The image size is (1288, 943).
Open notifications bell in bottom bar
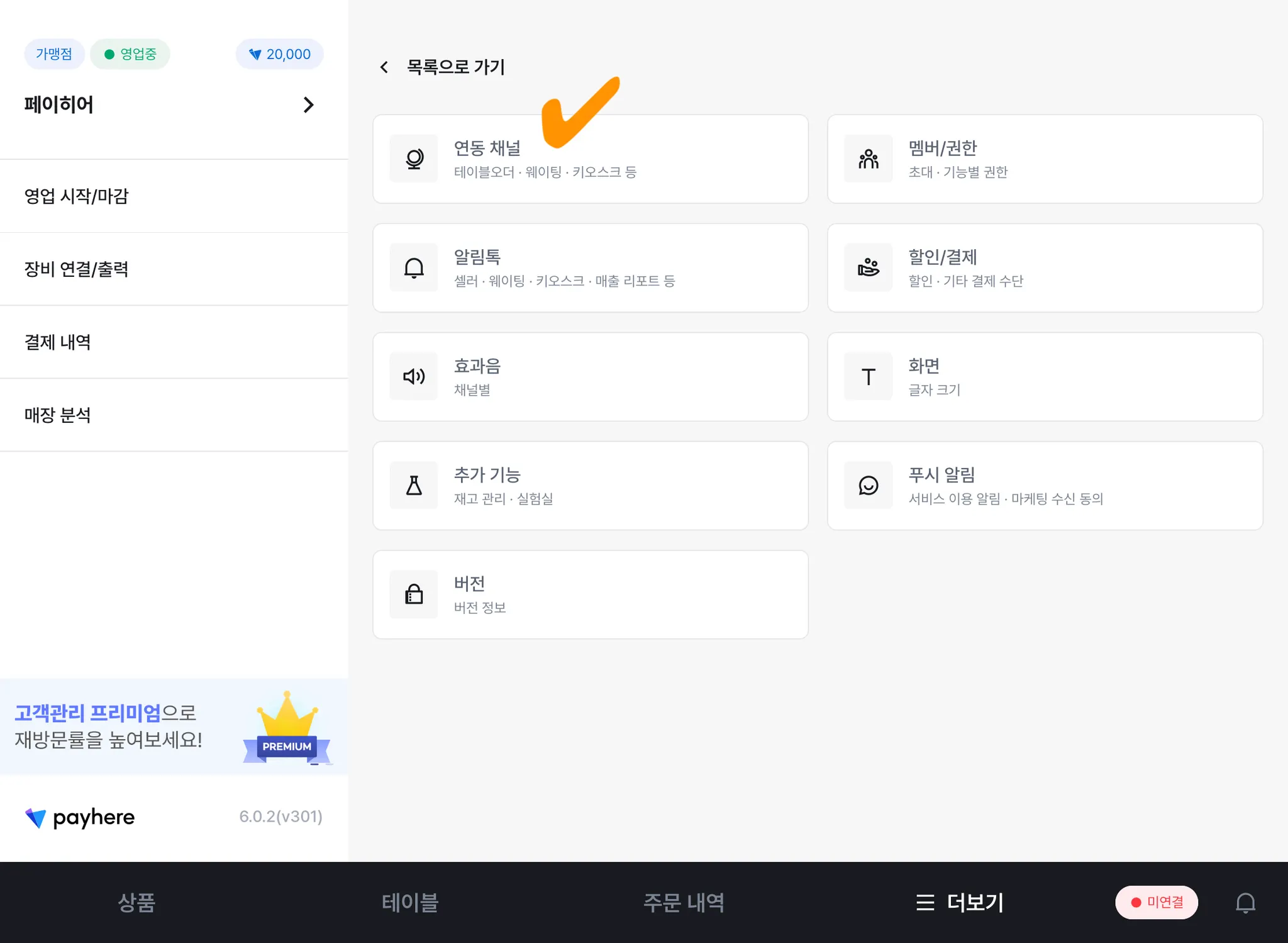[x=1245, y=903]
